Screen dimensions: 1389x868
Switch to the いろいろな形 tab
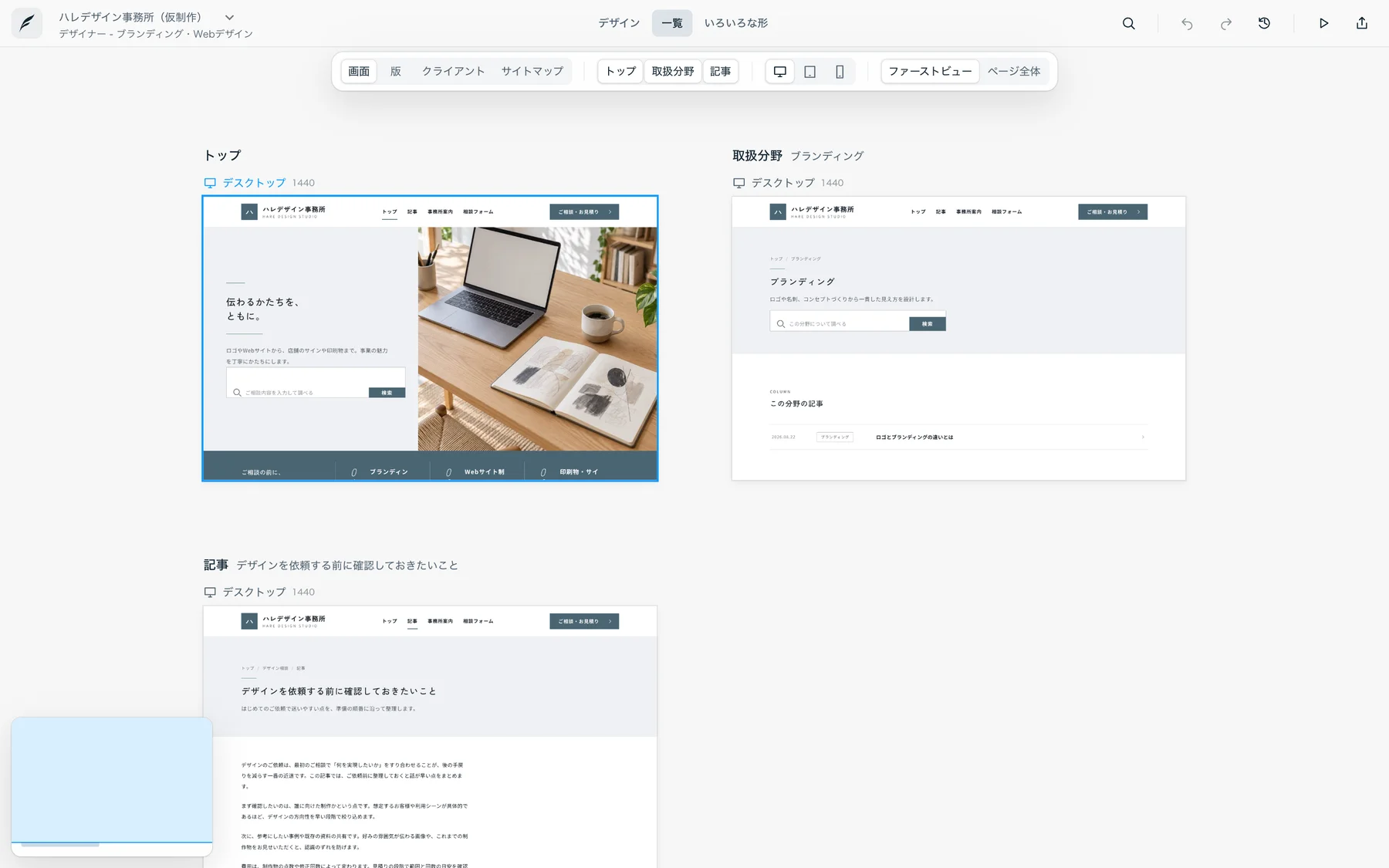(x=736, y=23)
